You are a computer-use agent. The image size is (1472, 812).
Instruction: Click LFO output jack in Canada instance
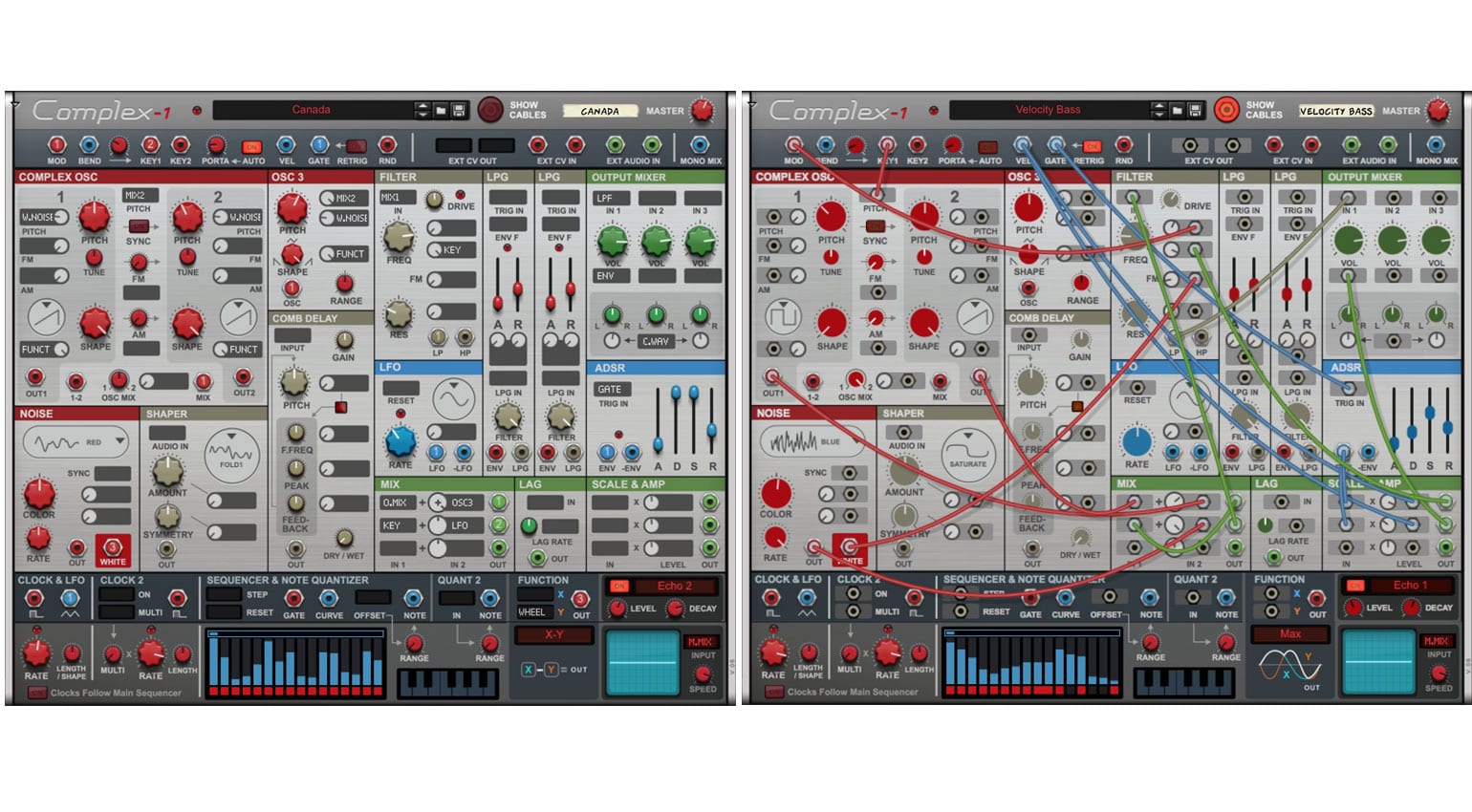[436, 453]
